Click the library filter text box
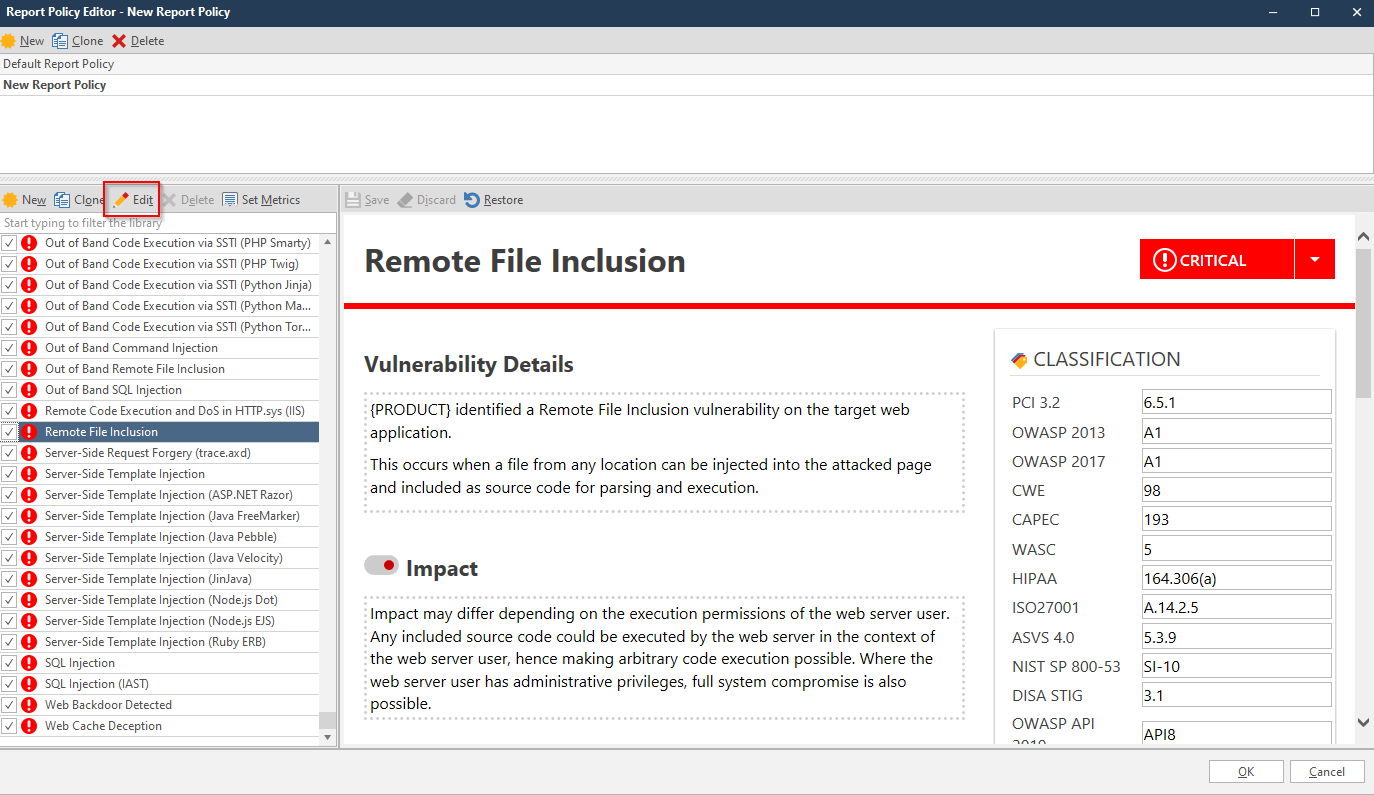The width and height of the screenshot is (1374, 795). tap(168, 223)
